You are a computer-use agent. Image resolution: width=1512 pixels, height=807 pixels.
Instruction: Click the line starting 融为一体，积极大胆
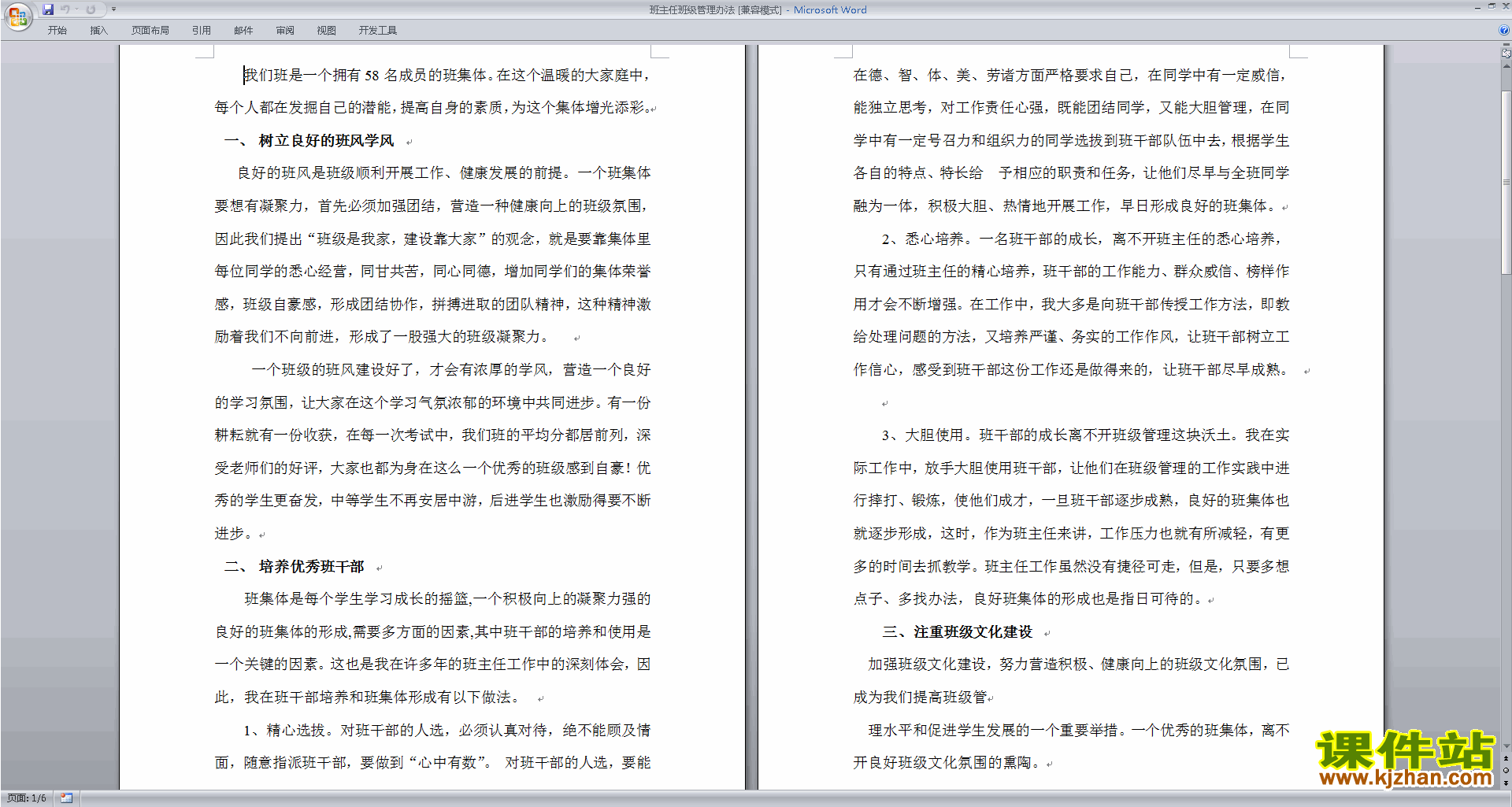pos(1065,206)
